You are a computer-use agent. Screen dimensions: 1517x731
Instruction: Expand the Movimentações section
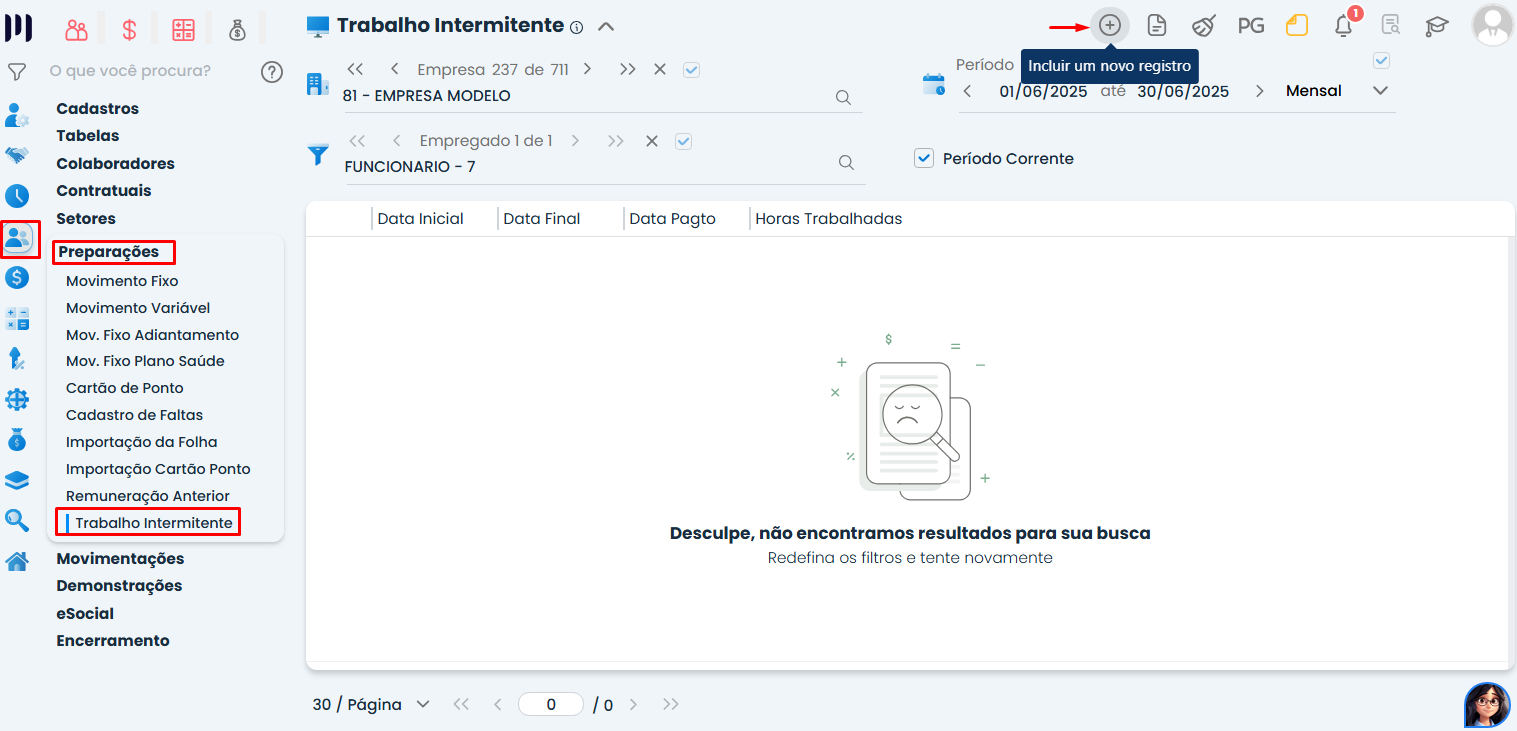click(x=120, y=558)
